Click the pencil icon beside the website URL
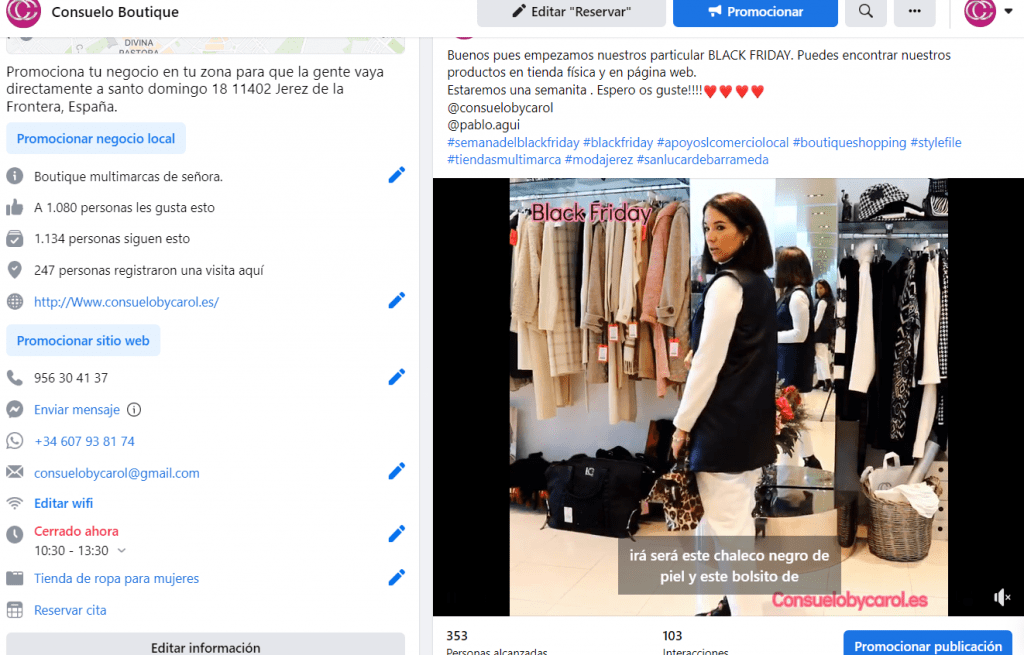 [x=396, y=300]
